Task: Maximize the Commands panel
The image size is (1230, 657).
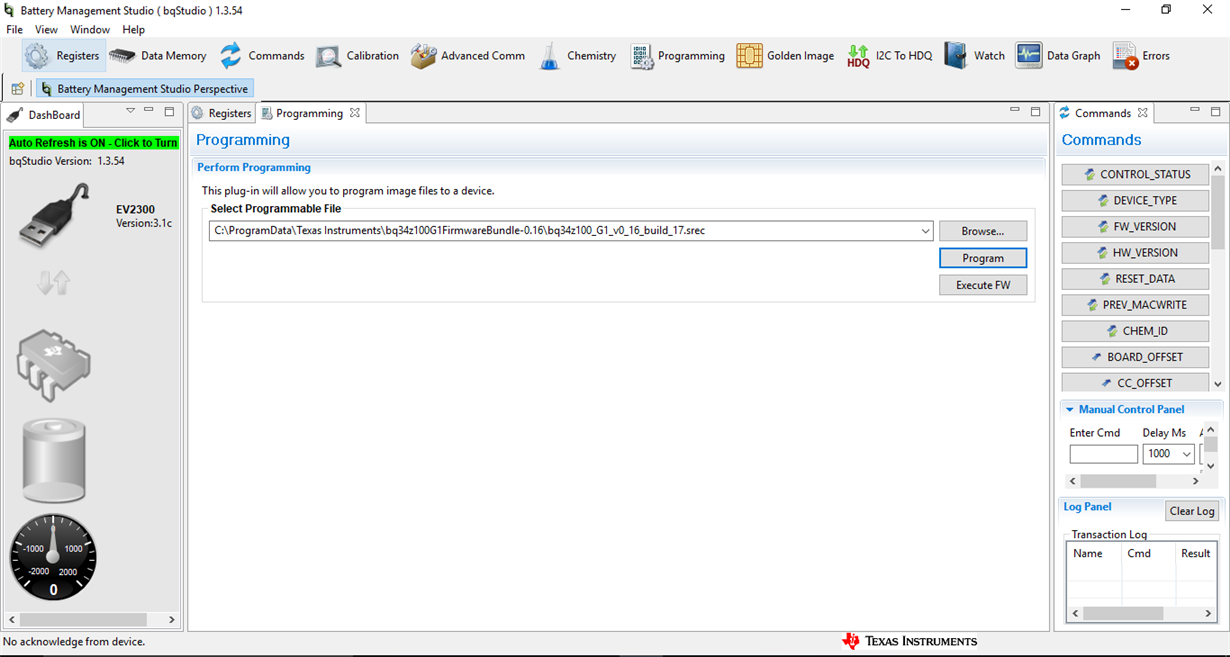Action: (x=1215, y=112)
